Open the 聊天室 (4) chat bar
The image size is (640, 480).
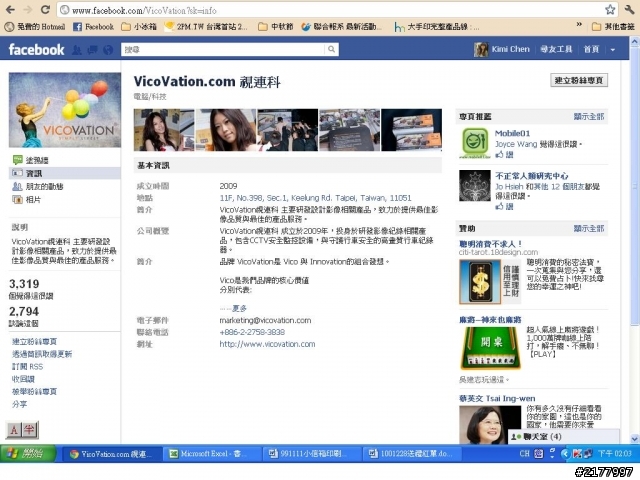pyautogui.click(x=563, y=436)
